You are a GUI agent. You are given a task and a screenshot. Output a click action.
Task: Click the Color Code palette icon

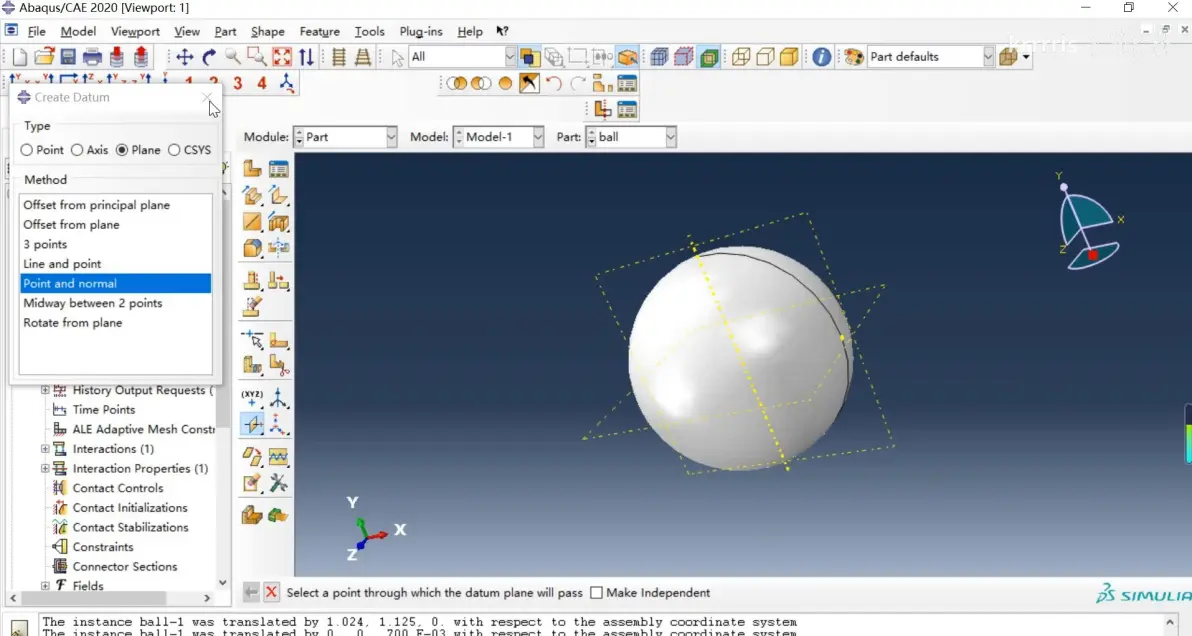[854, 57]
